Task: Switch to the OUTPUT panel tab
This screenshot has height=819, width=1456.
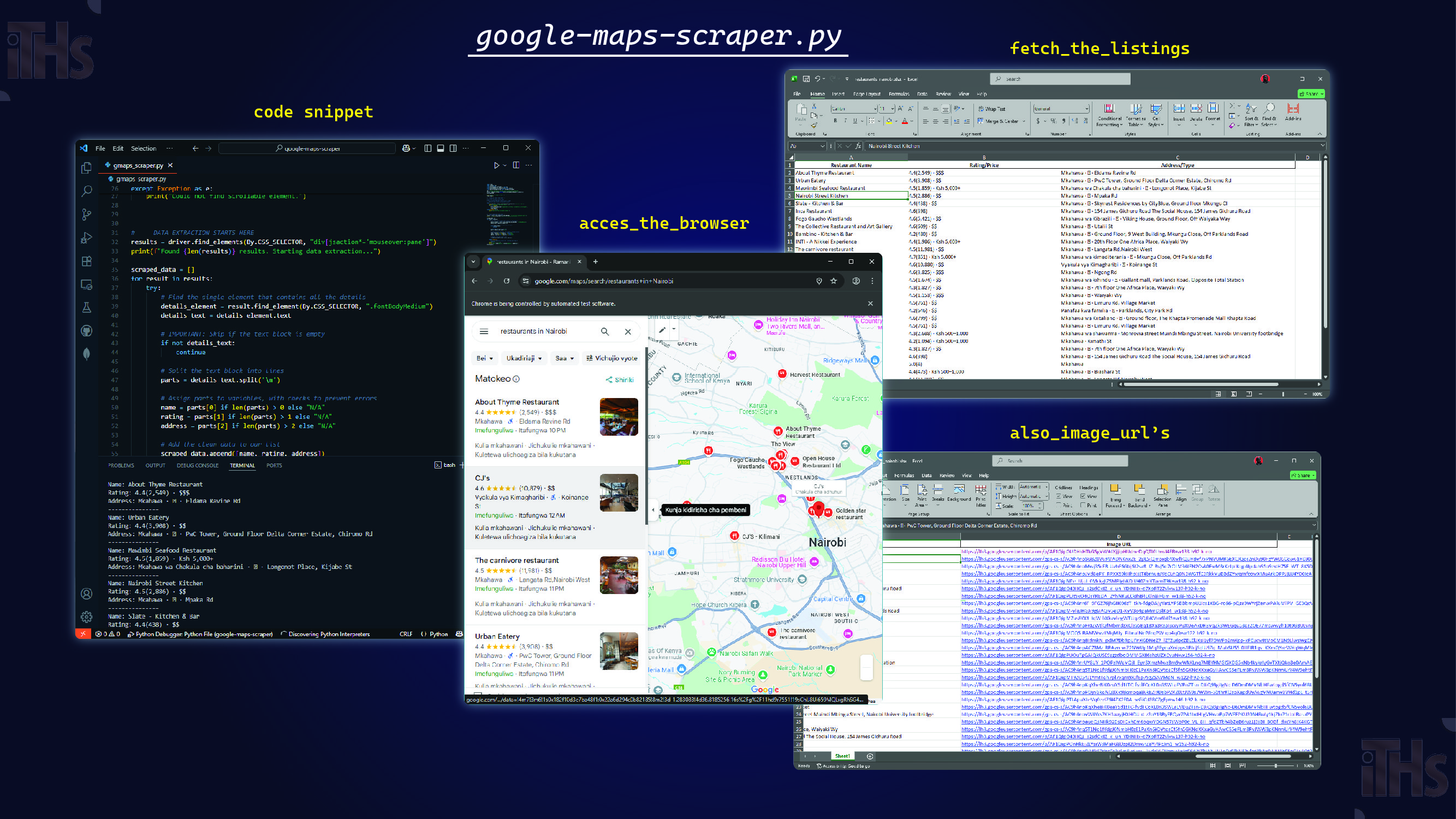Action: [x=155, y=466]
